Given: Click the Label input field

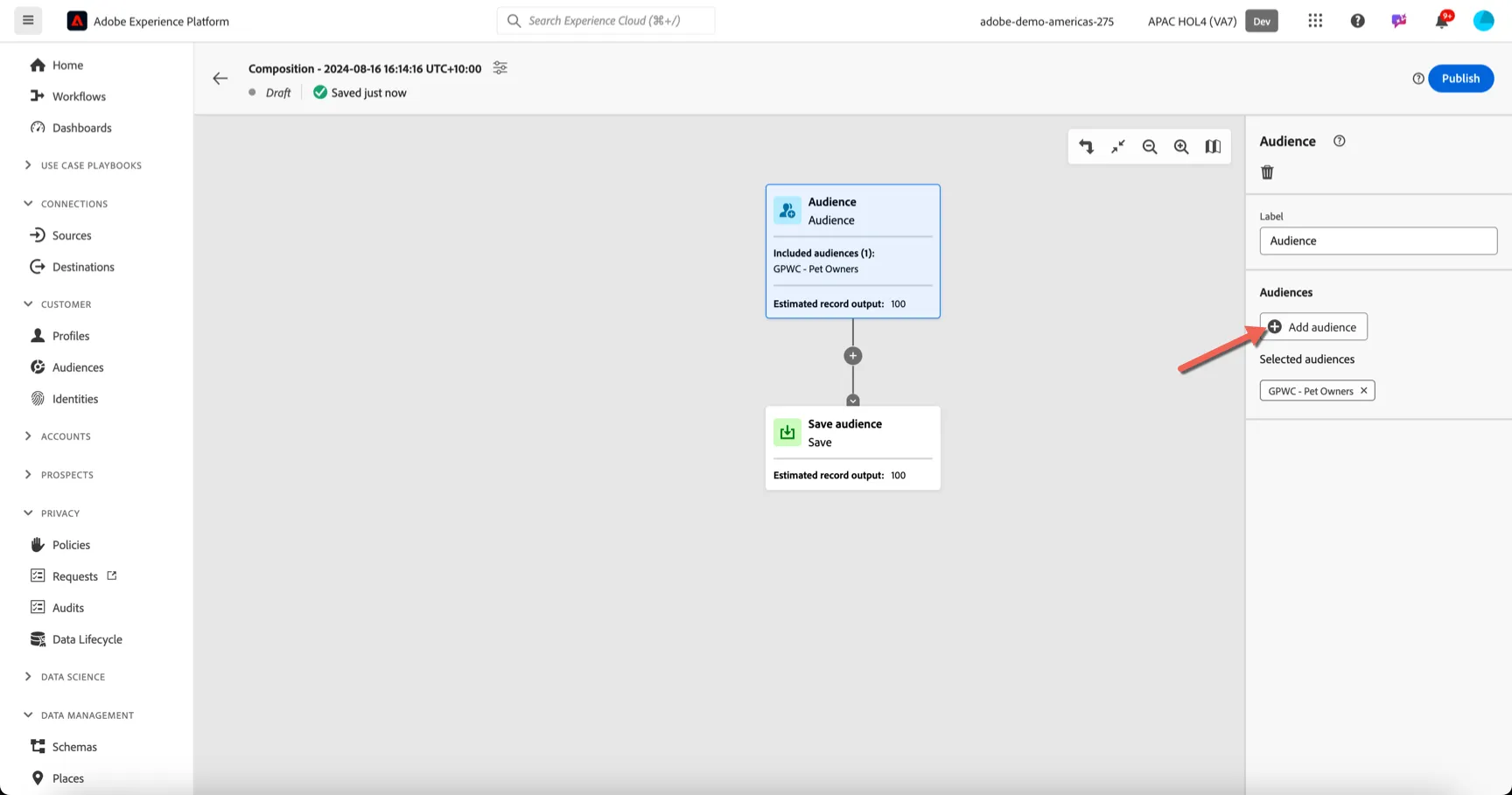Looking at the screenshot, I should click(x=1378, y=241).
